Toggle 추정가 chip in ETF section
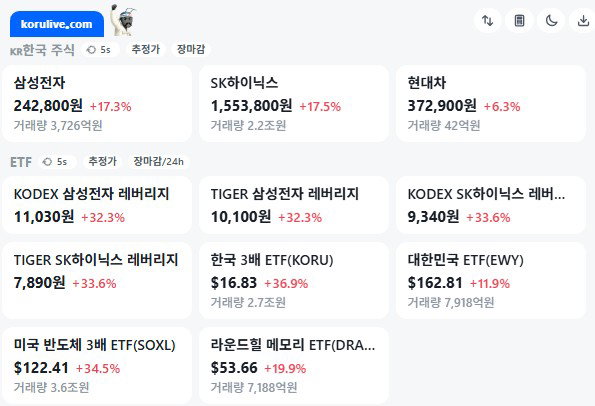The height and width of the screenshot is (406, 595). click(x=102, y=162)
